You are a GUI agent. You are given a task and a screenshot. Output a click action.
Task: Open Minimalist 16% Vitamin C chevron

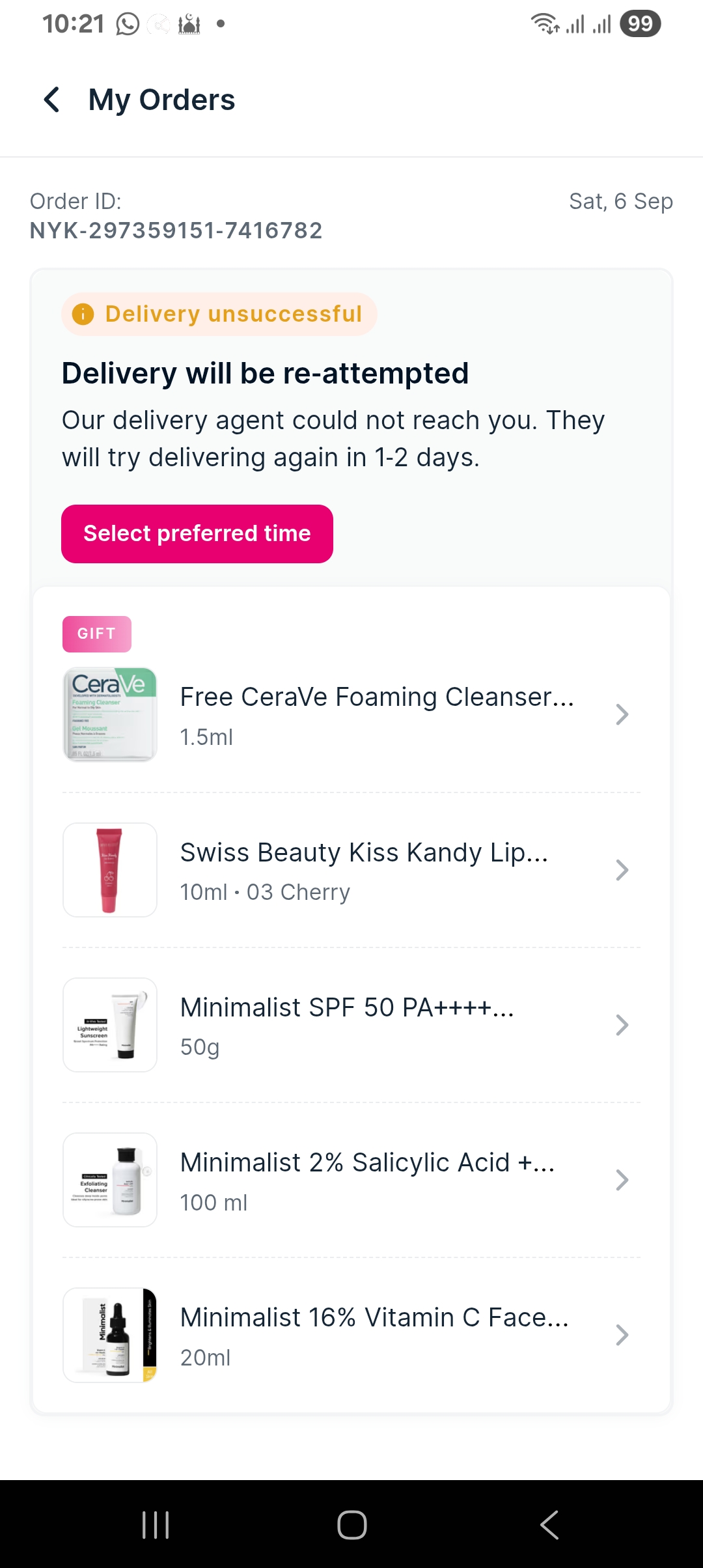[622, 1335]
